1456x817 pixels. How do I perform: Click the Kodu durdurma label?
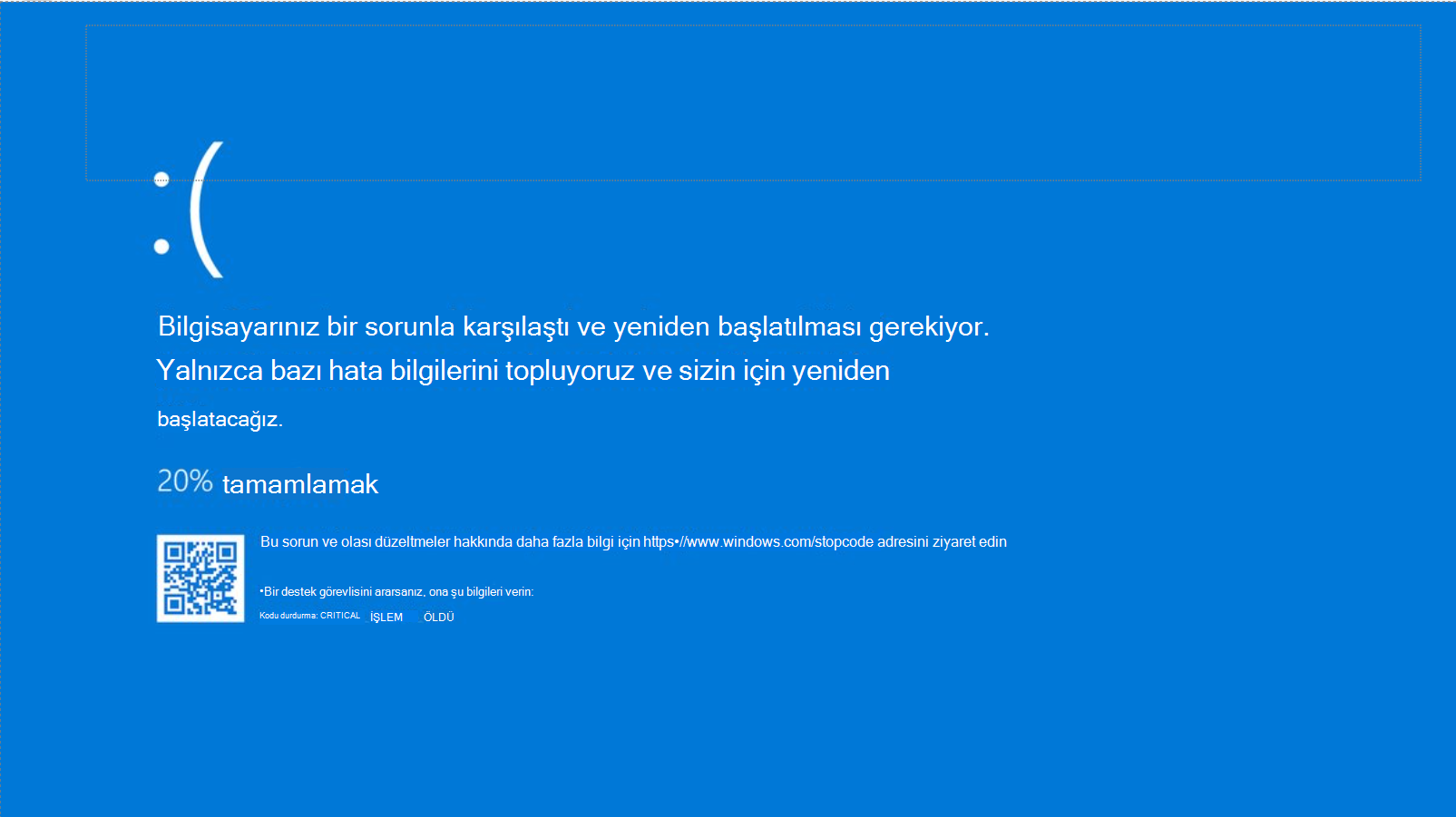click(286, 616)
